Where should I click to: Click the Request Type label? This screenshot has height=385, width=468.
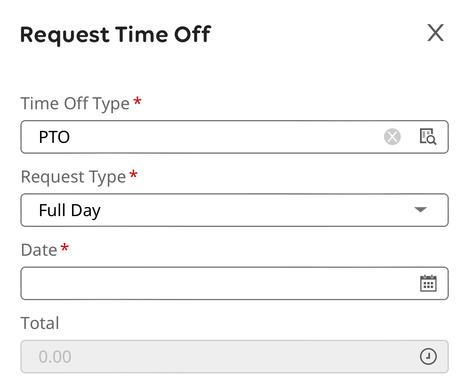click(73, 177)
